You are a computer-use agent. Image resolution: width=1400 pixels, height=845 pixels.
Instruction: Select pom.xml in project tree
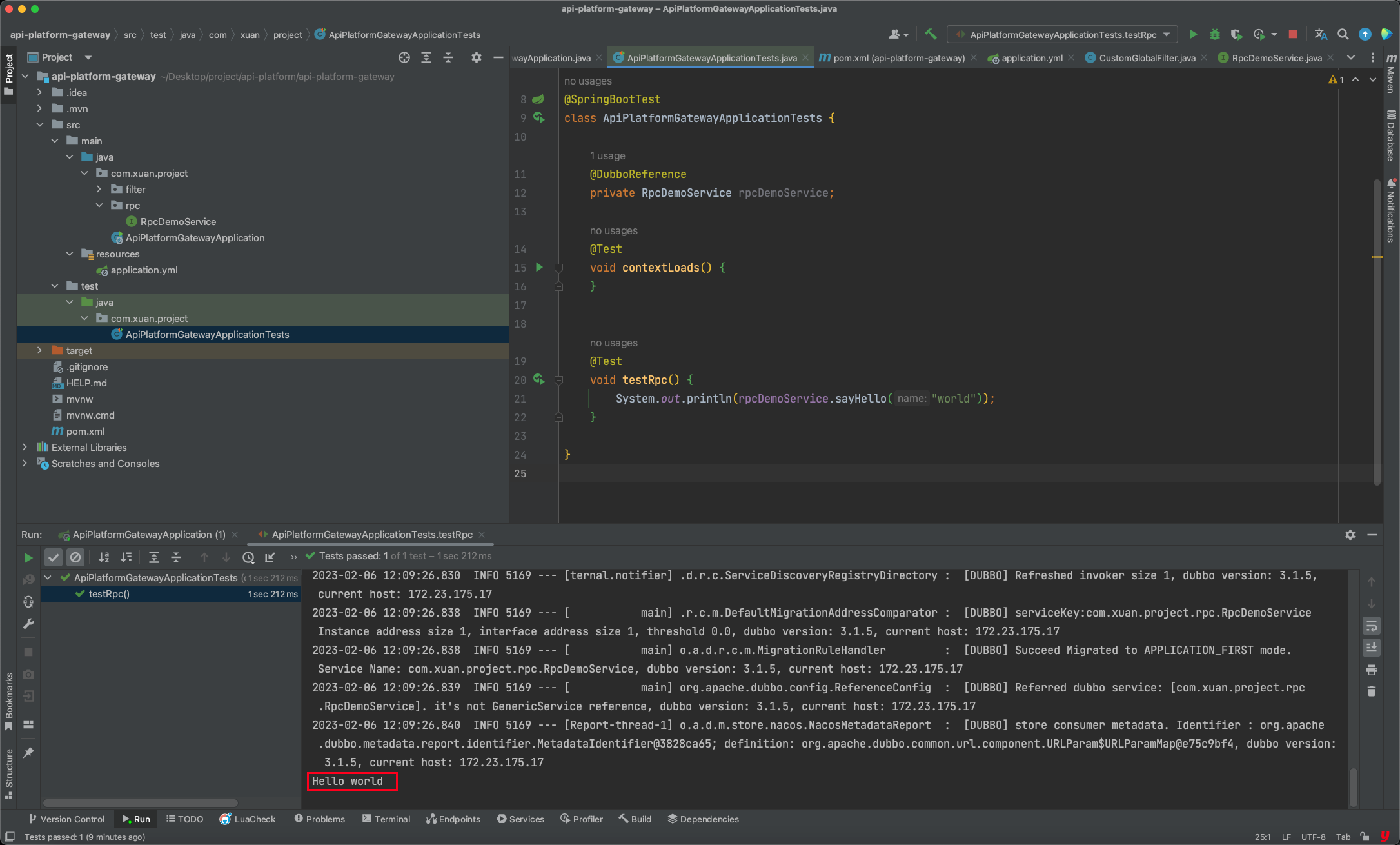pyautogui.click(x=85, y=431)
